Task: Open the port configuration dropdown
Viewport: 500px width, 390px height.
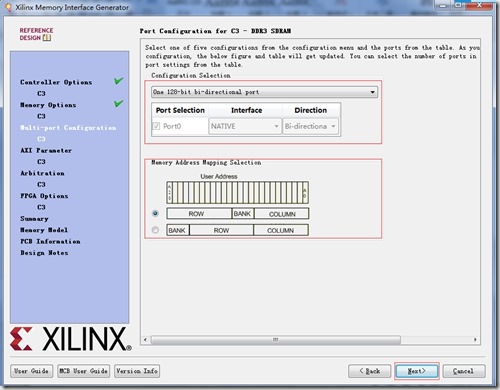Action: (264, 92)
